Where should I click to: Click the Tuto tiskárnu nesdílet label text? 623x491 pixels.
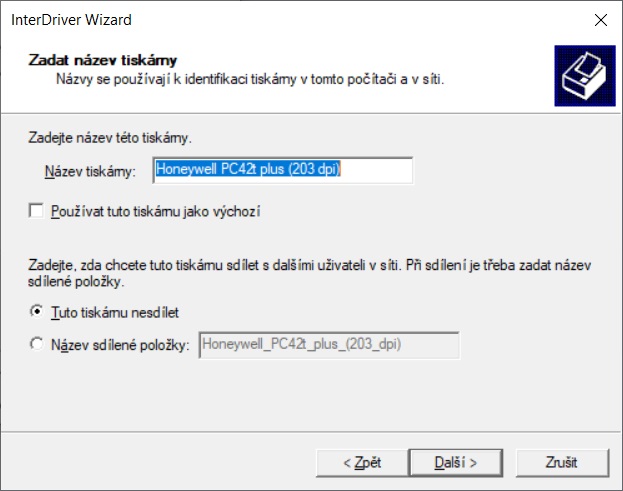tap(115, 313)
